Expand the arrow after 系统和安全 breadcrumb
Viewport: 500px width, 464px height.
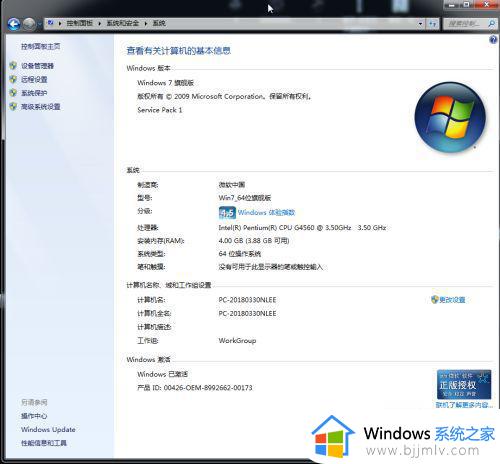pyautogui.click(x=146, y=23)
